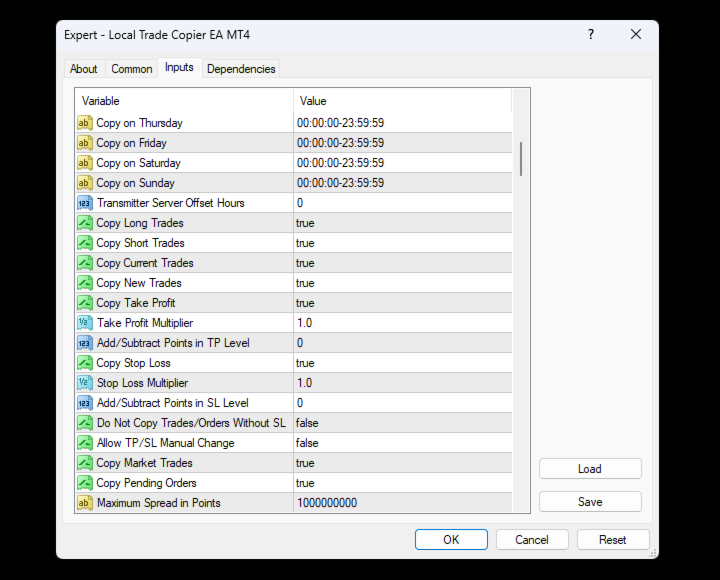
Task: Click Take Profit Multiplier value 1.0
Action: click(403, 323)
